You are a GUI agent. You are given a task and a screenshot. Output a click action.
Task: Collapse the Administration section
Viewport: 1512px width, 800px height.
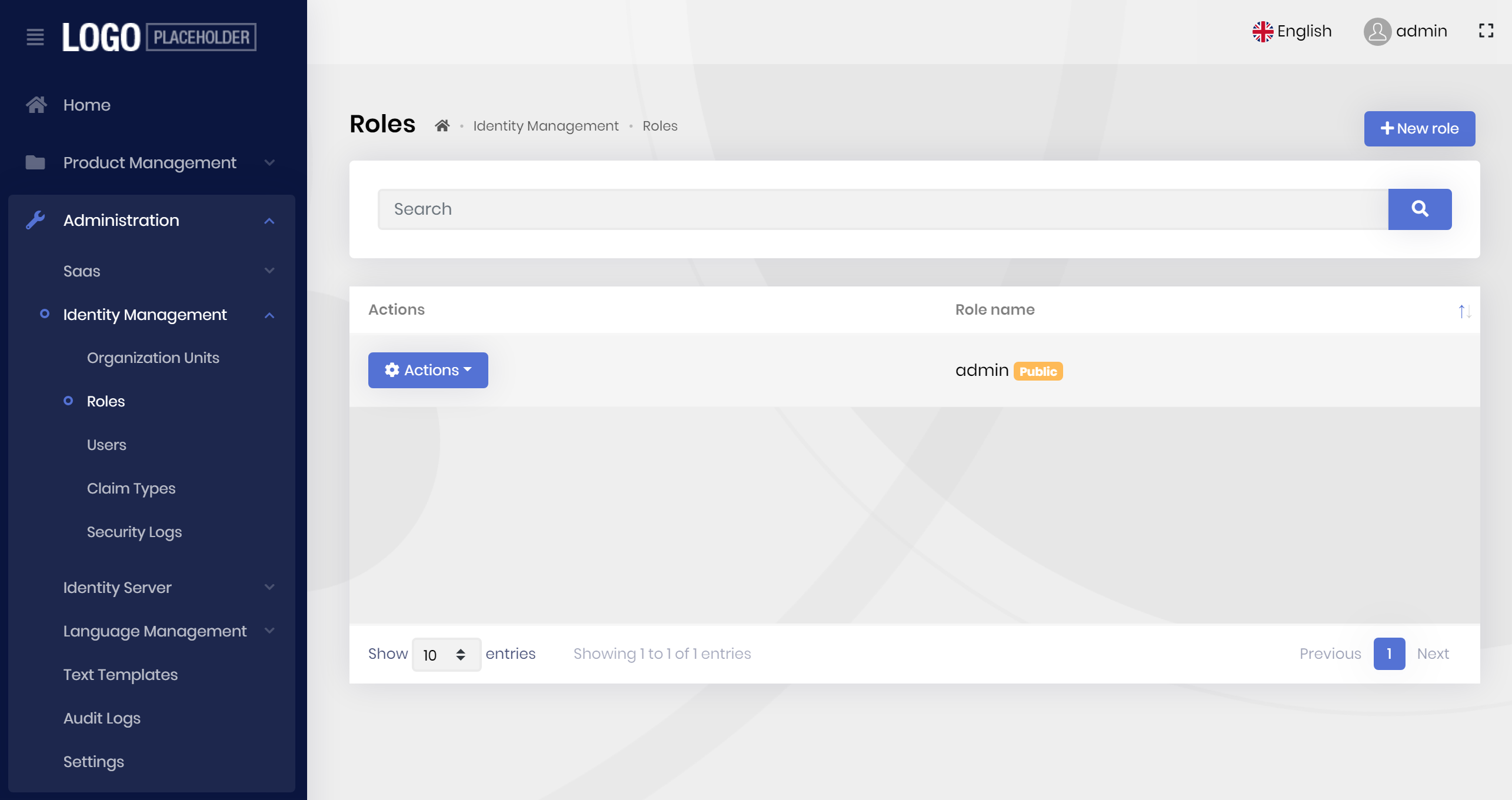(269, 221)
